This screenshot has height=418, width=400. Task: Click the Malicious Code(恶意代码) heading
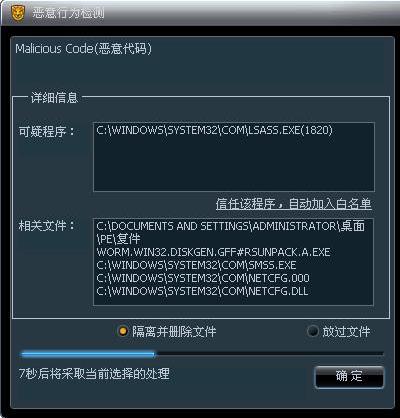83,49
